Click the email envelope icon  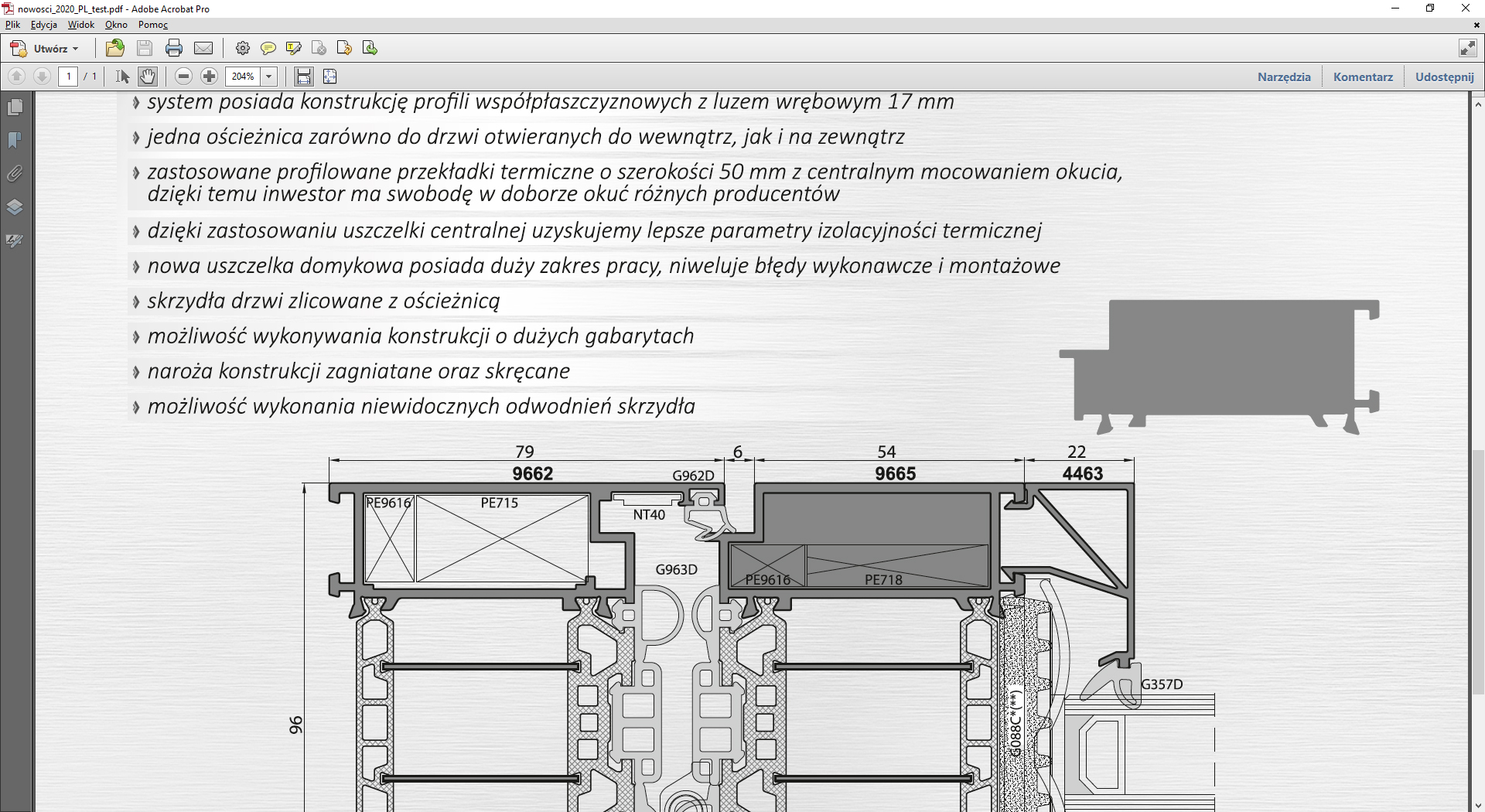point(203,48)
